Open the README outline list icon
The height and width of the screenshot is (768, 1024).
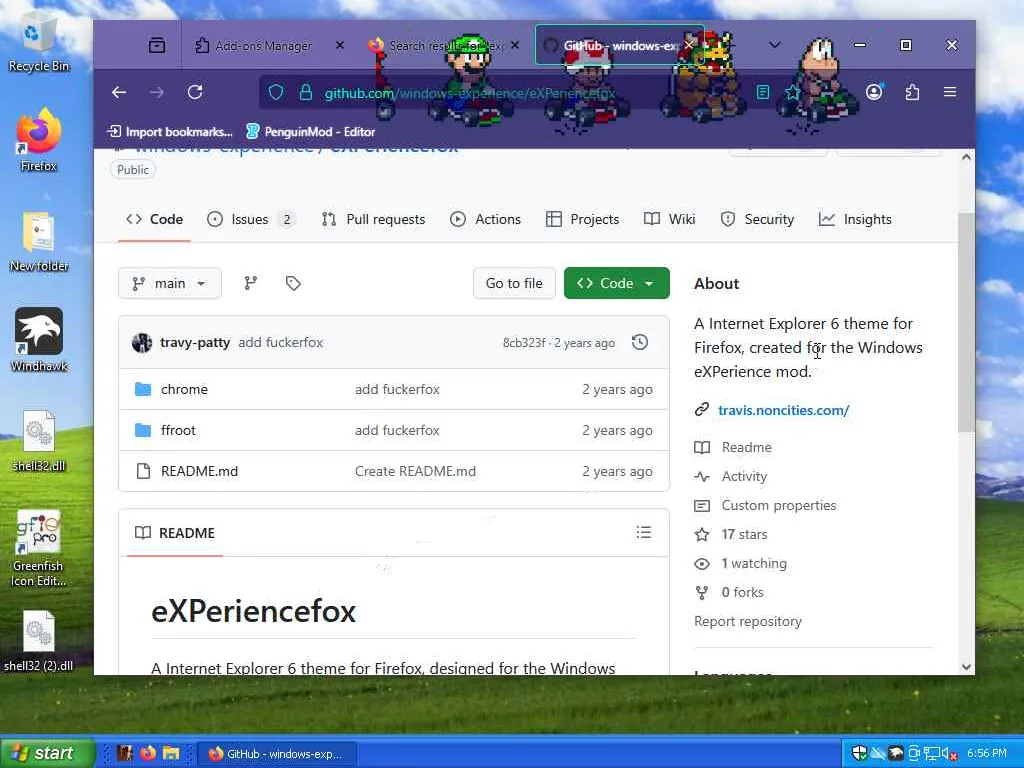tap(644, 532)
